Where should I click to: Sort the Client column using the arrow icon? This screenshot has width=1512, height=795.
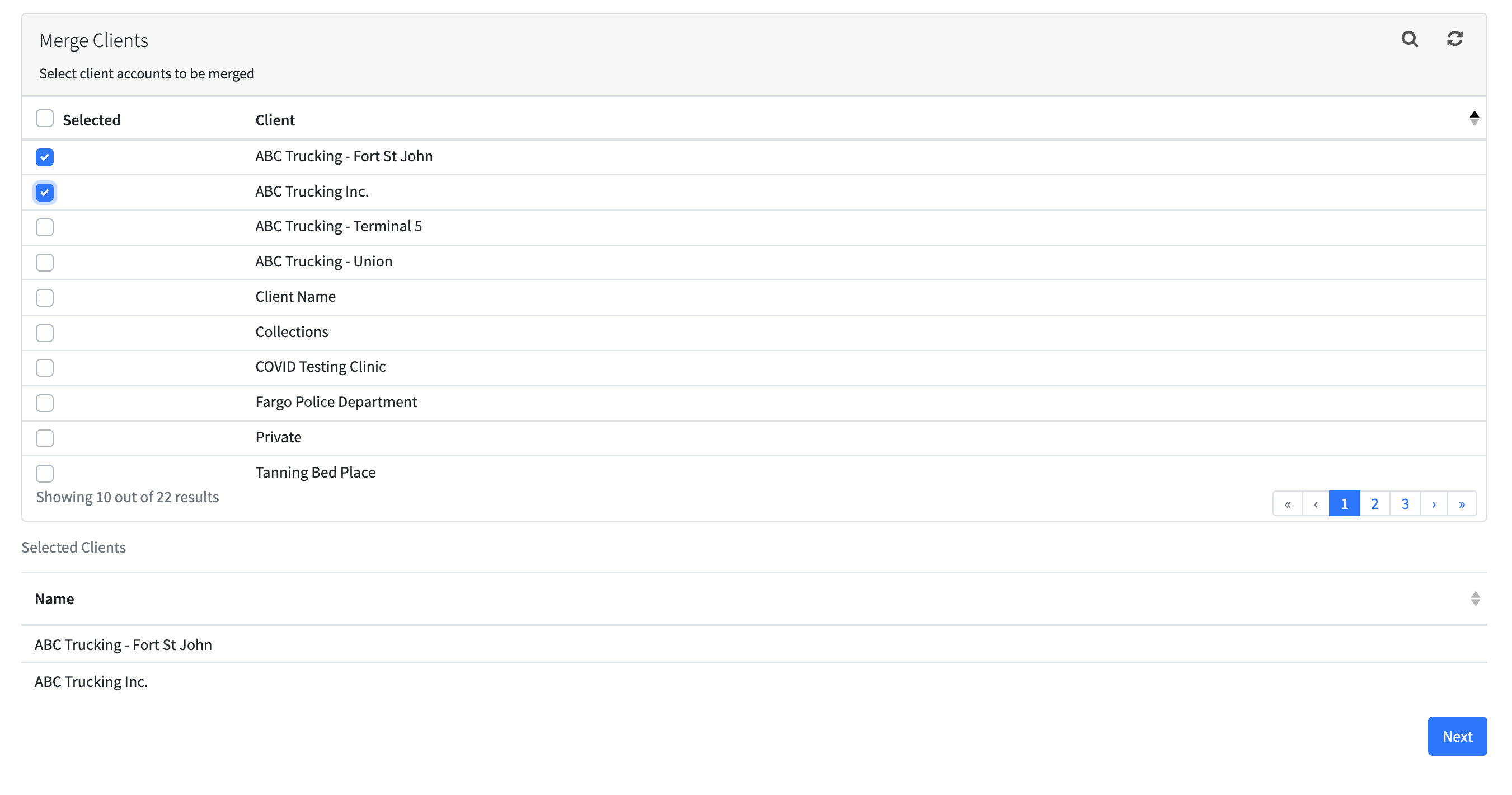(x=1474, y=118)
